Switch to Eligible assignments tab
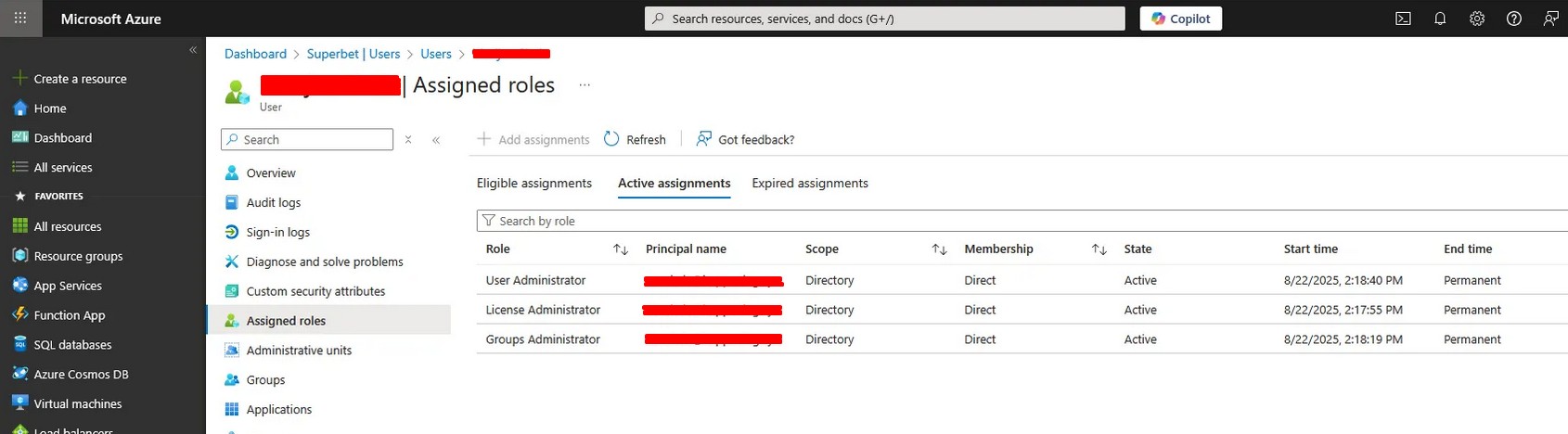 (533, 184)
